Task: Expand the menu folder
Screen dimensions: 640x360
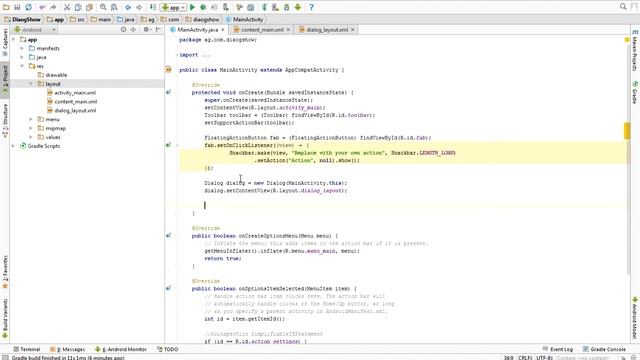Action: pos(31,119)
